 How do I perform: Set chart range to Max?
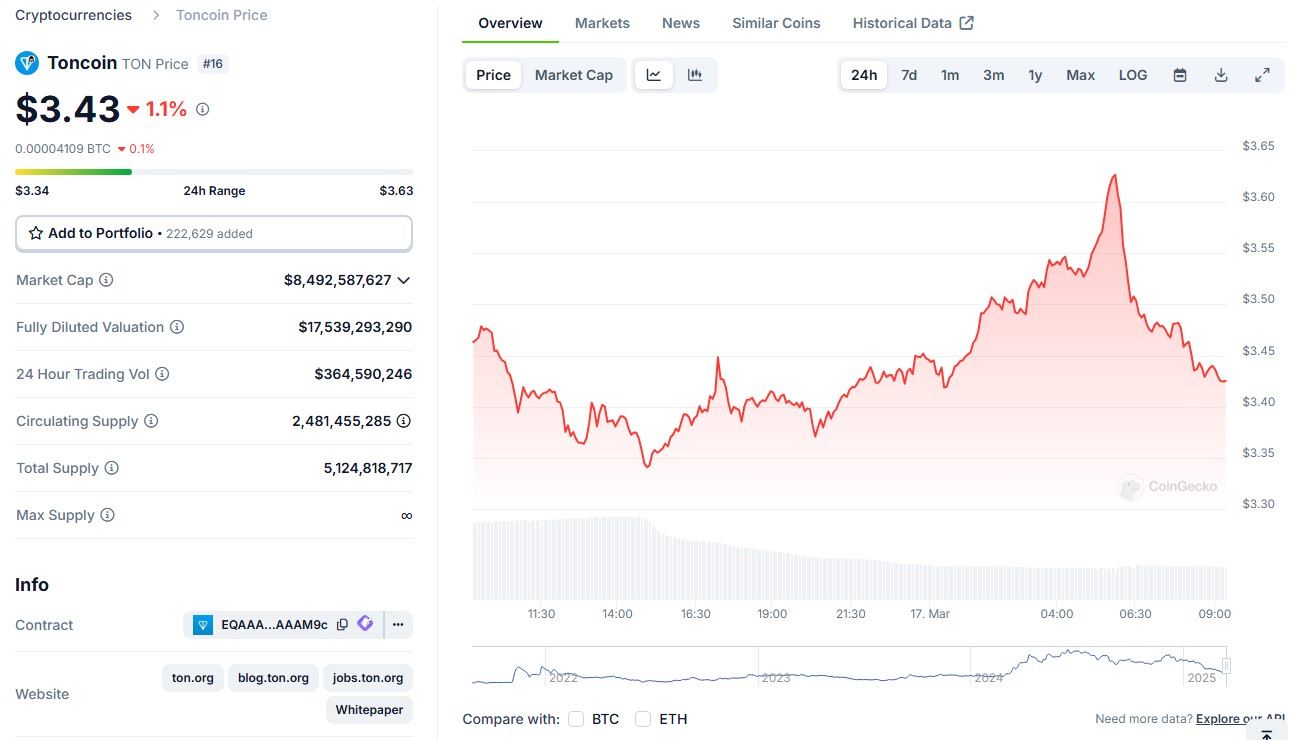(x=1081, y=75)
